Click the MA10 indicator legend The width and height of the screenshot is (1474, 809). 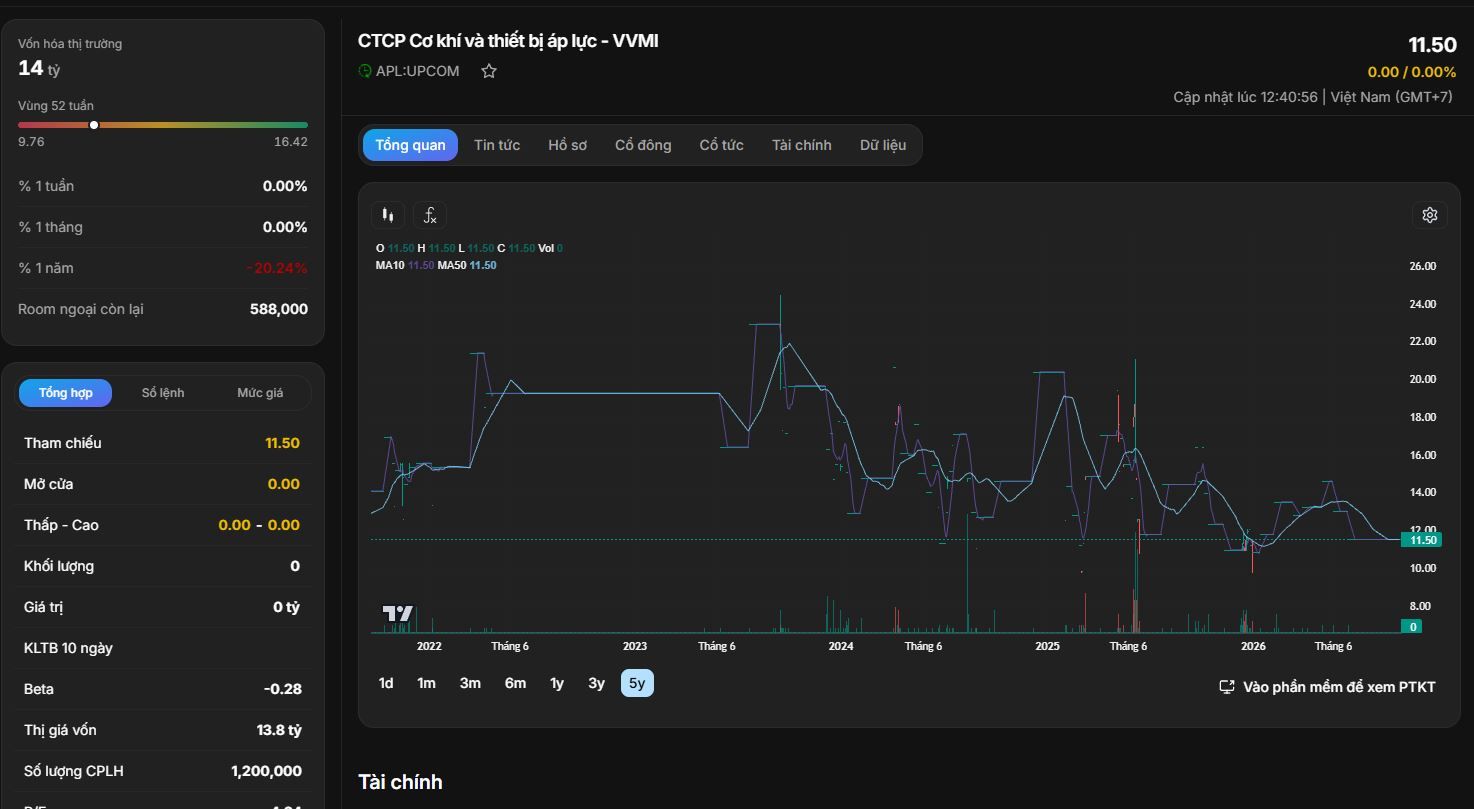405,265
